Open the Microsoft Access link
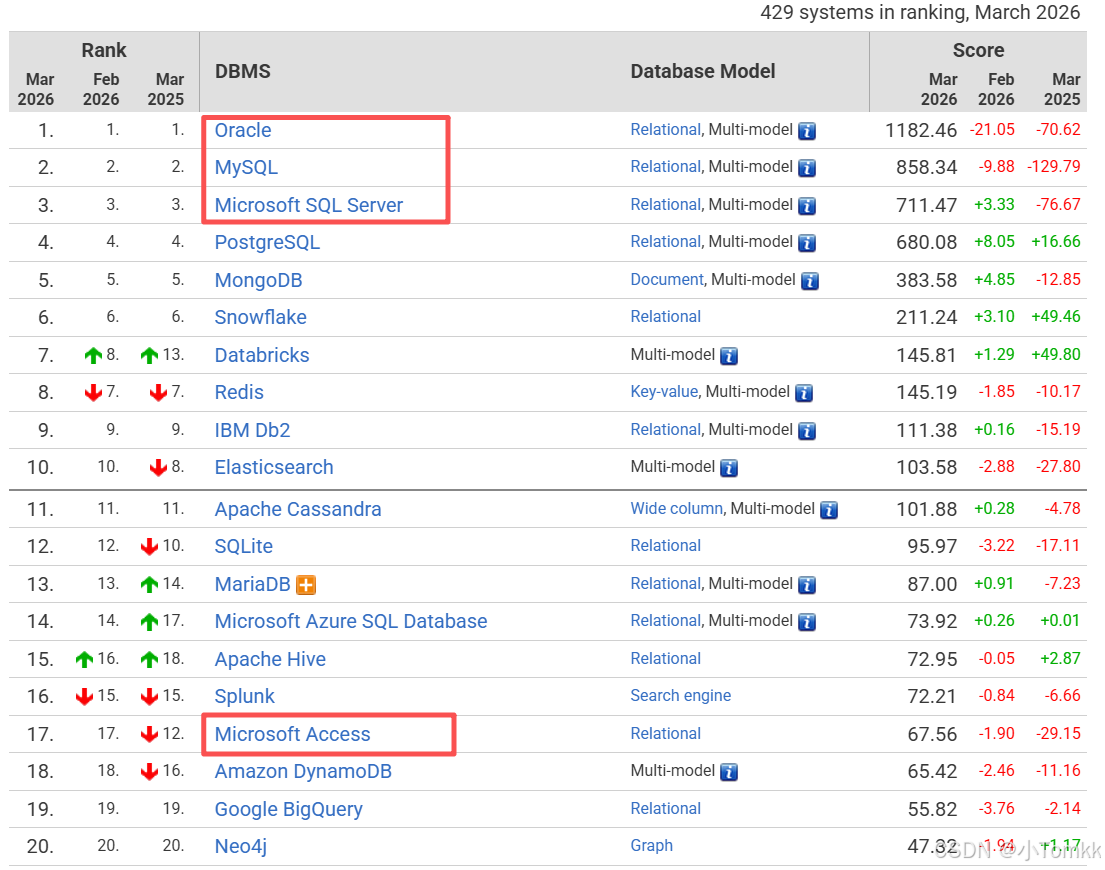The image size is (1105, 870). [292, 734]
